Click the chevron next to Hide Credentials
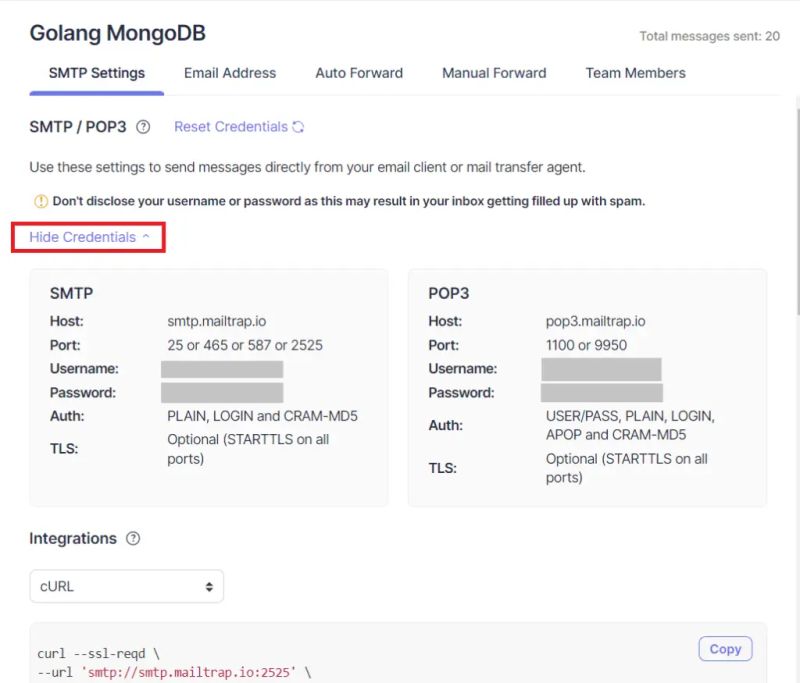This screenshot has height=683, width=800. click(x=146, y=237)
